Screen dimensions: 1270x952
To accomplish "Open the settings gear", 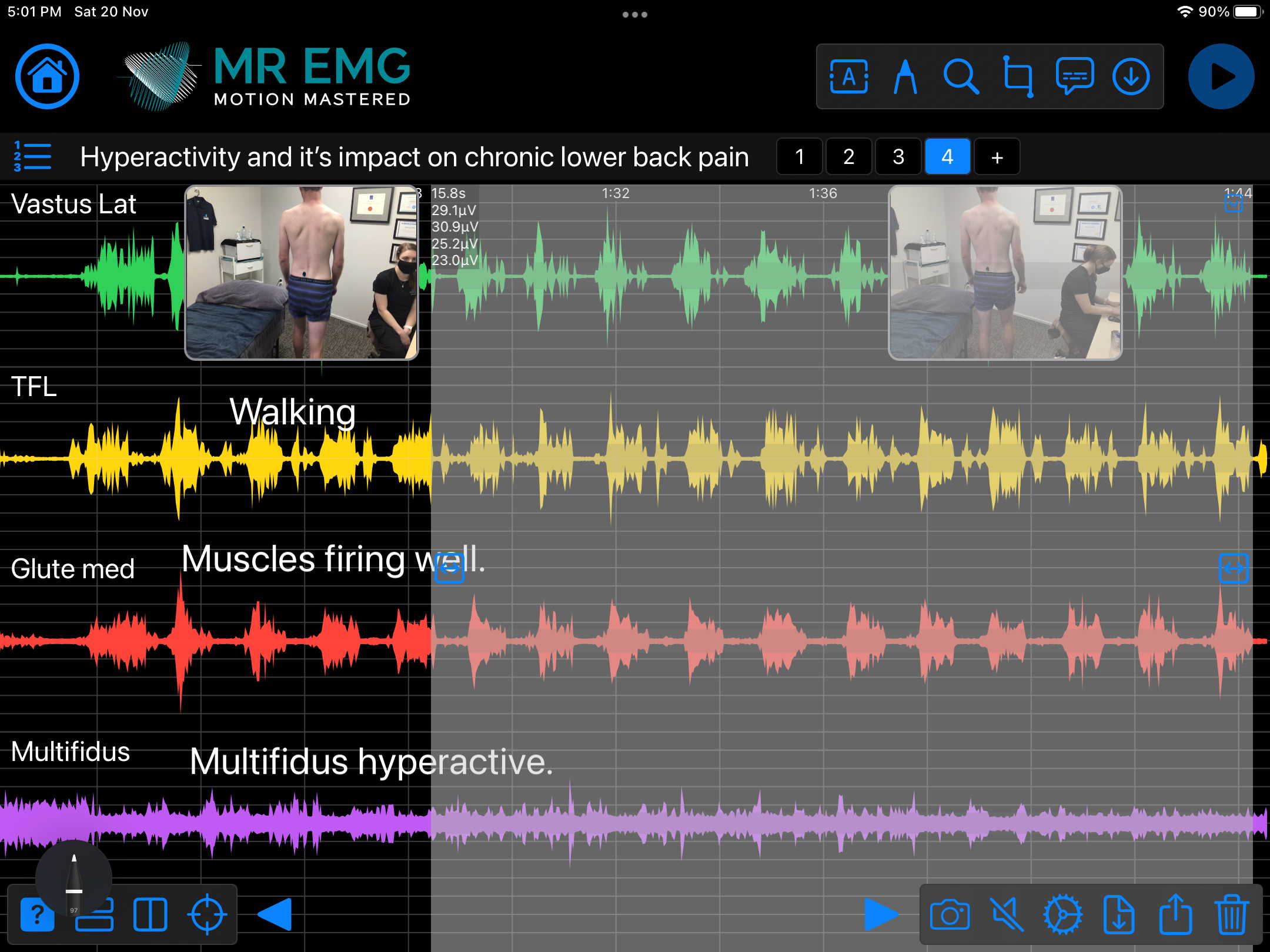I will 1062,914.
